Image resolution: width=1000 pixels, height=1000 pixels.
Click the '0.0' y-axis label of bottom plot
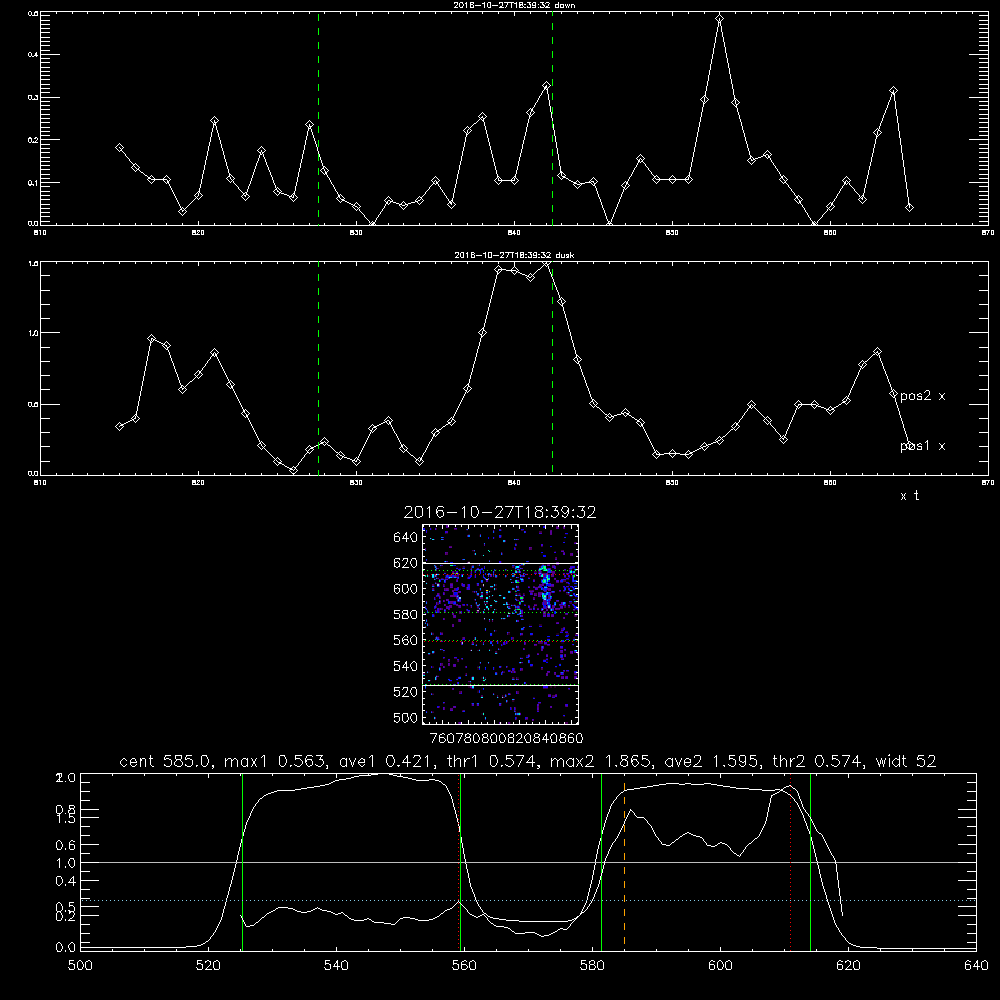[x=65, y=948]
